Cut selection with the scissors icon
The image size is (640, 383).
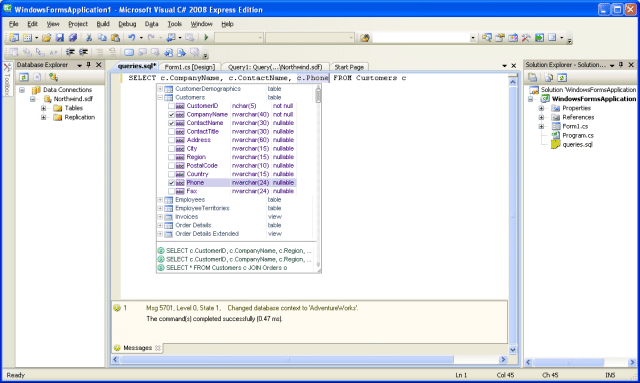click(89, 38)
